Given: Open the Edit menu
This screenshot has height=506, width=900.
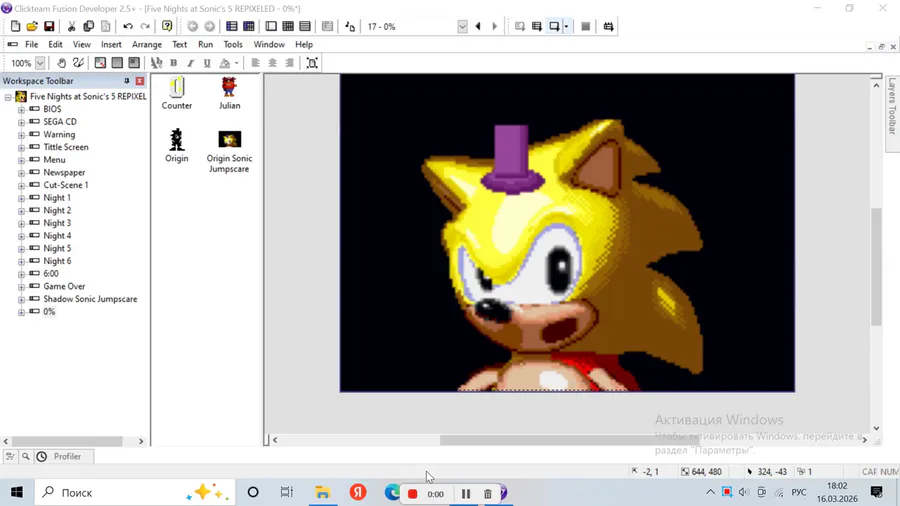Looking at the screenshot, I should coord(55,44).
